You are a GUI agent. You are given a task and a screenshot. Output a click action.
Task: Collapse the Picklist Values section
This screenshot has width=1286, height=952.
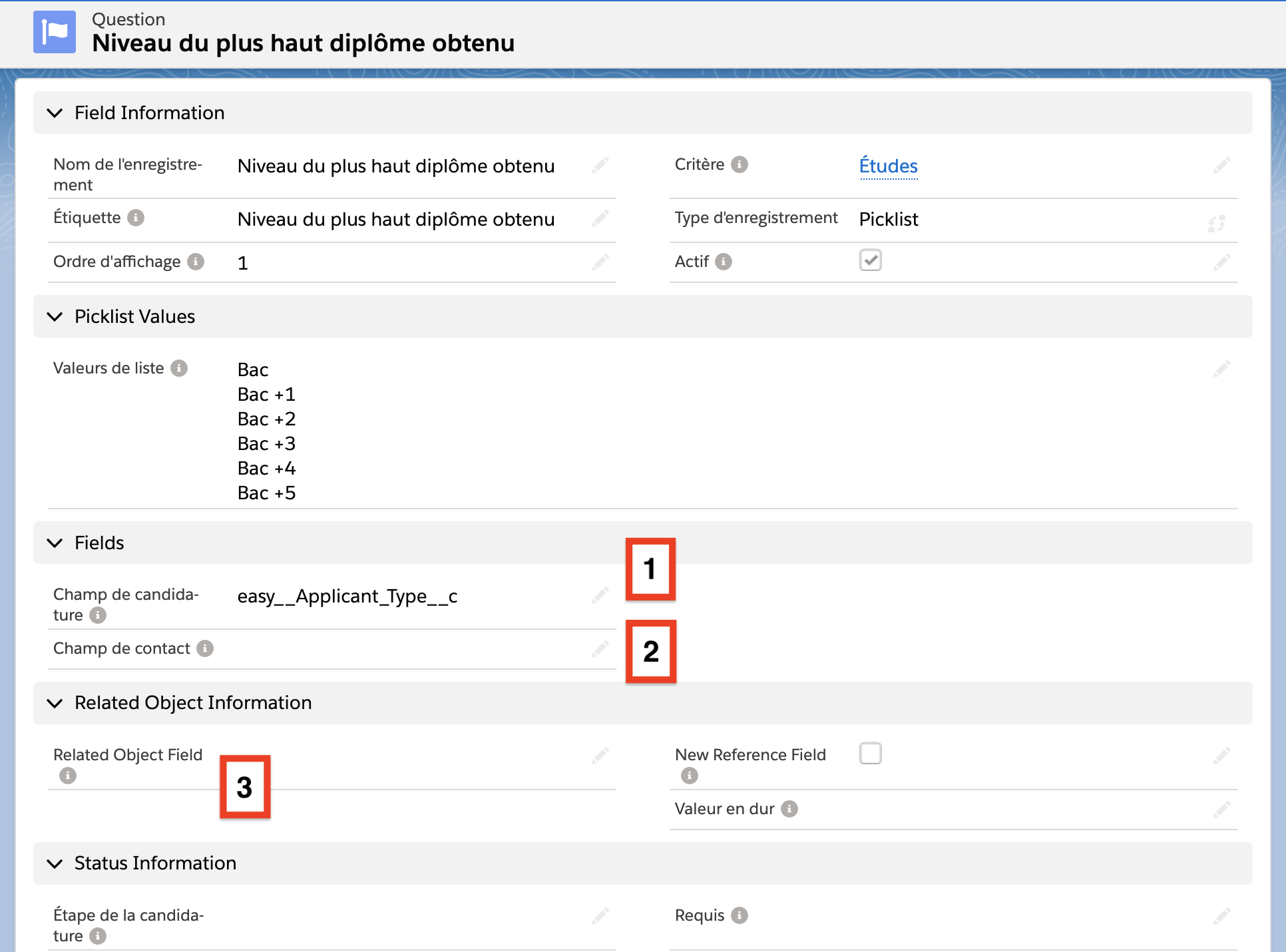pyautogui.click(x=55, y=317)
